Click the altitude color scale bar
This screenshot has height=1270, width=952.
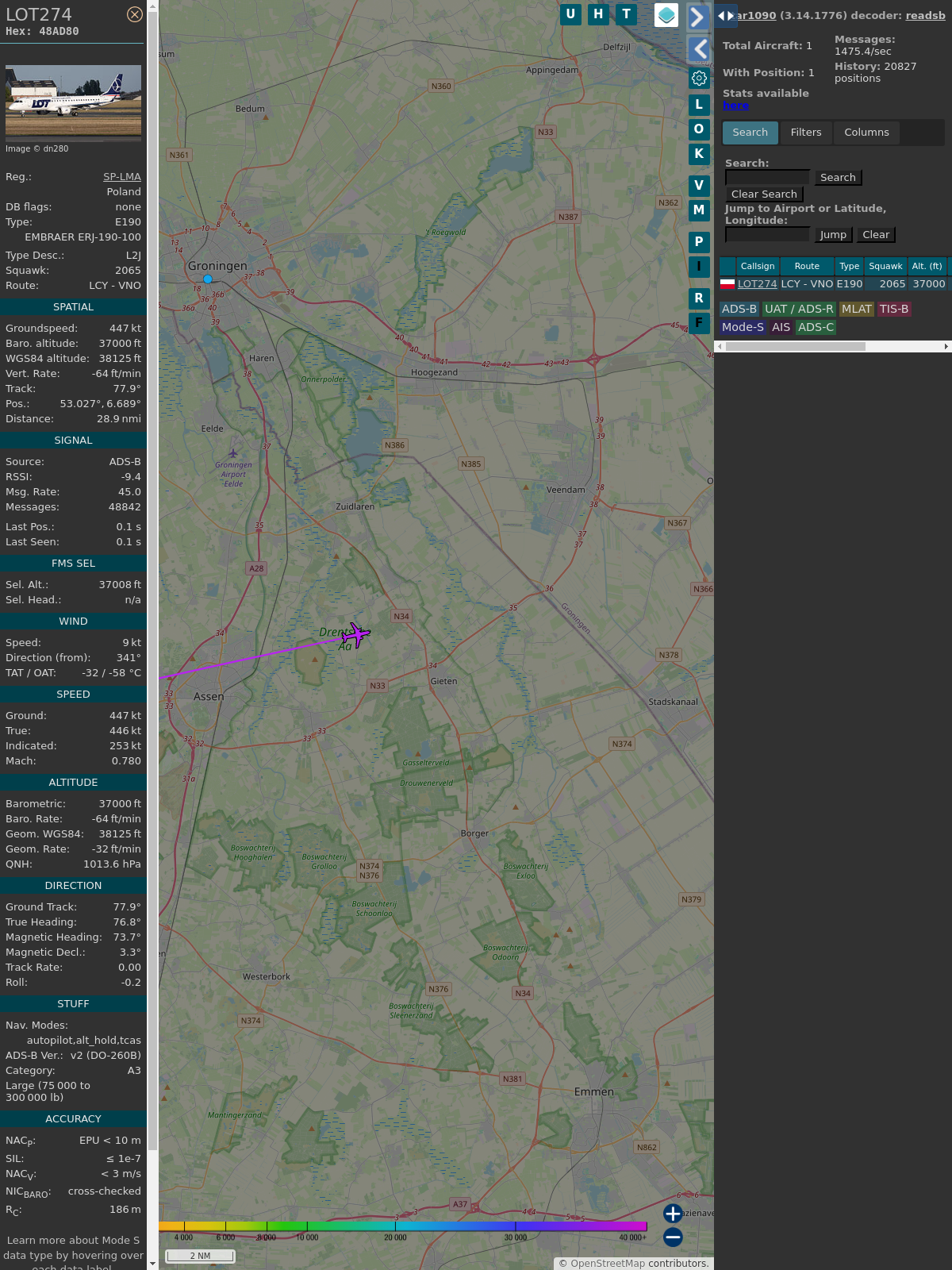pyautogui.click(x=403, y=1226)
